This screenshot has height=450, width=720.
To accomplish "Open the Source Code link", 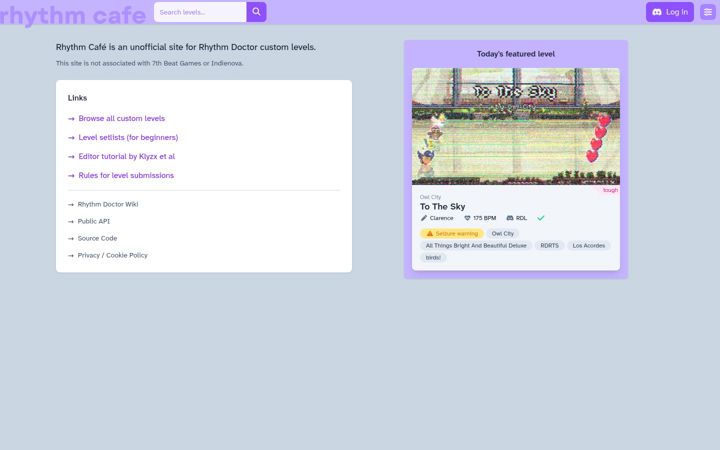I will point(97,238).
